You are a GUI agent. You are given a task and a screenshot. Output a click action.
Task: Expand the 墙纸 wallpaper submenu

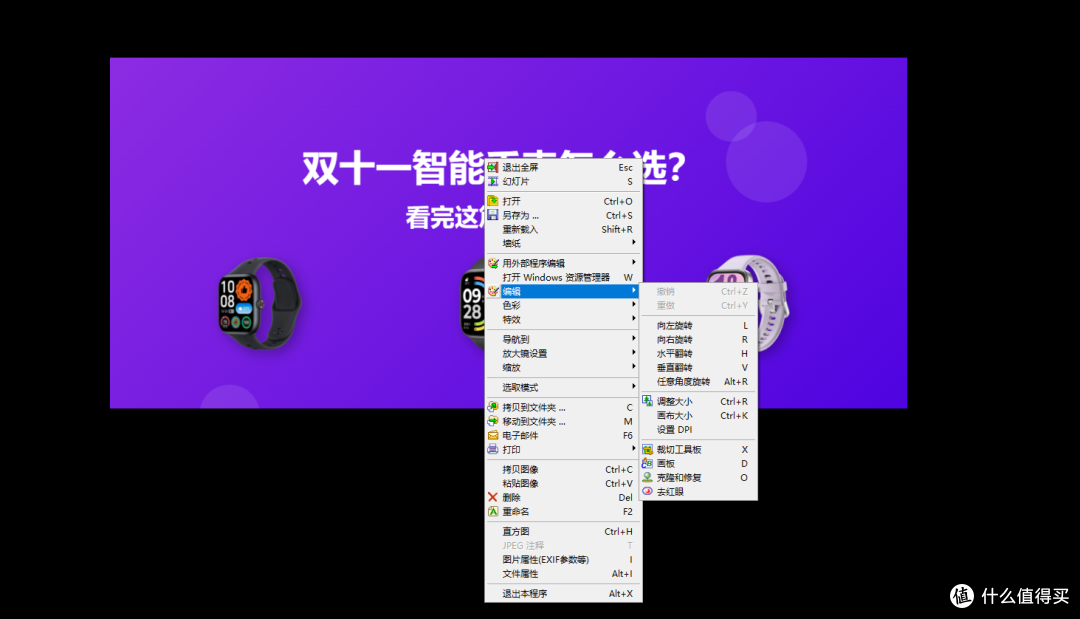pos(563,243)
